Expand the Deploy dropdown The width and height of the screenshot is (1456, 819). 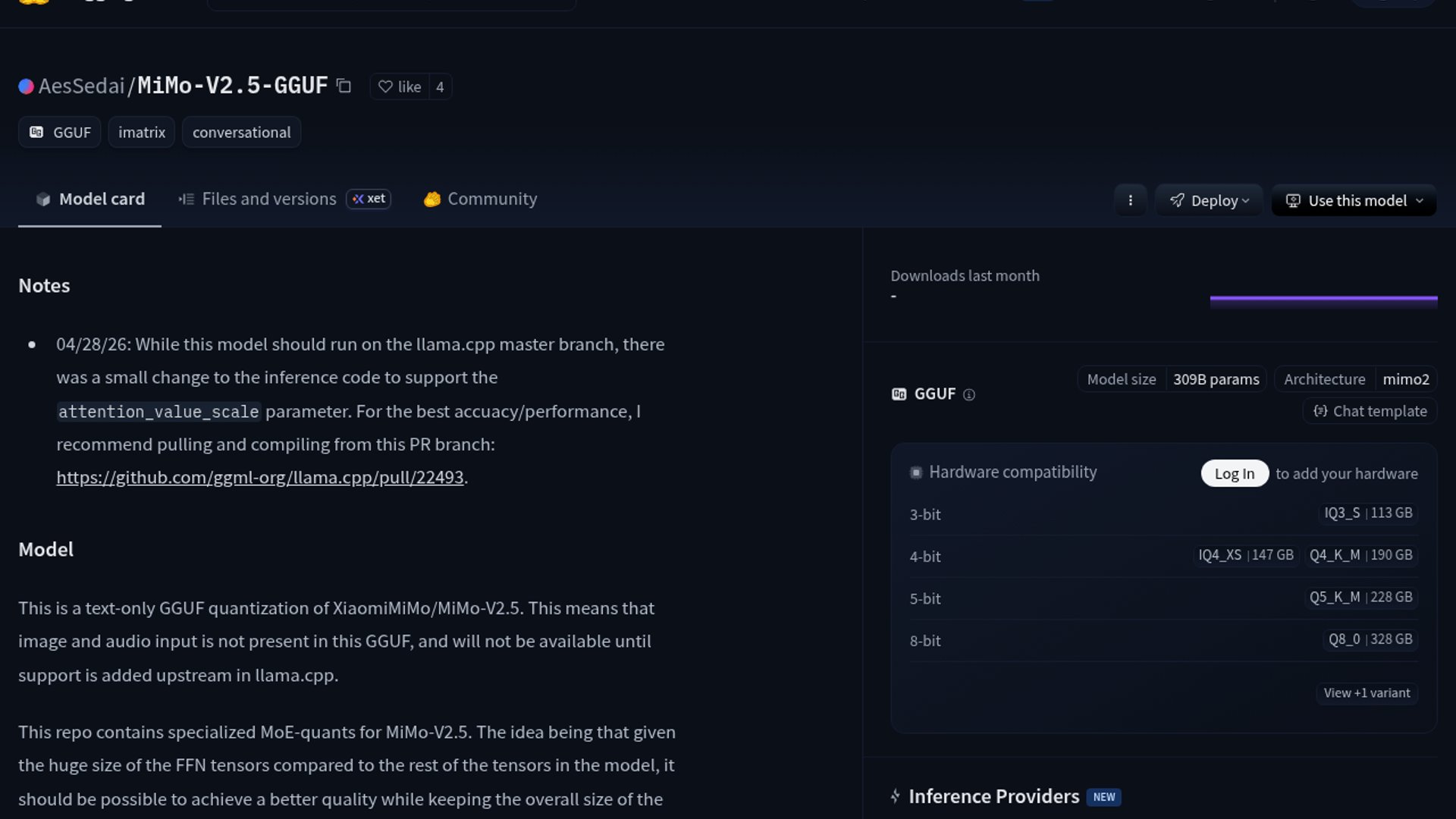click(x=1209, y=200)
